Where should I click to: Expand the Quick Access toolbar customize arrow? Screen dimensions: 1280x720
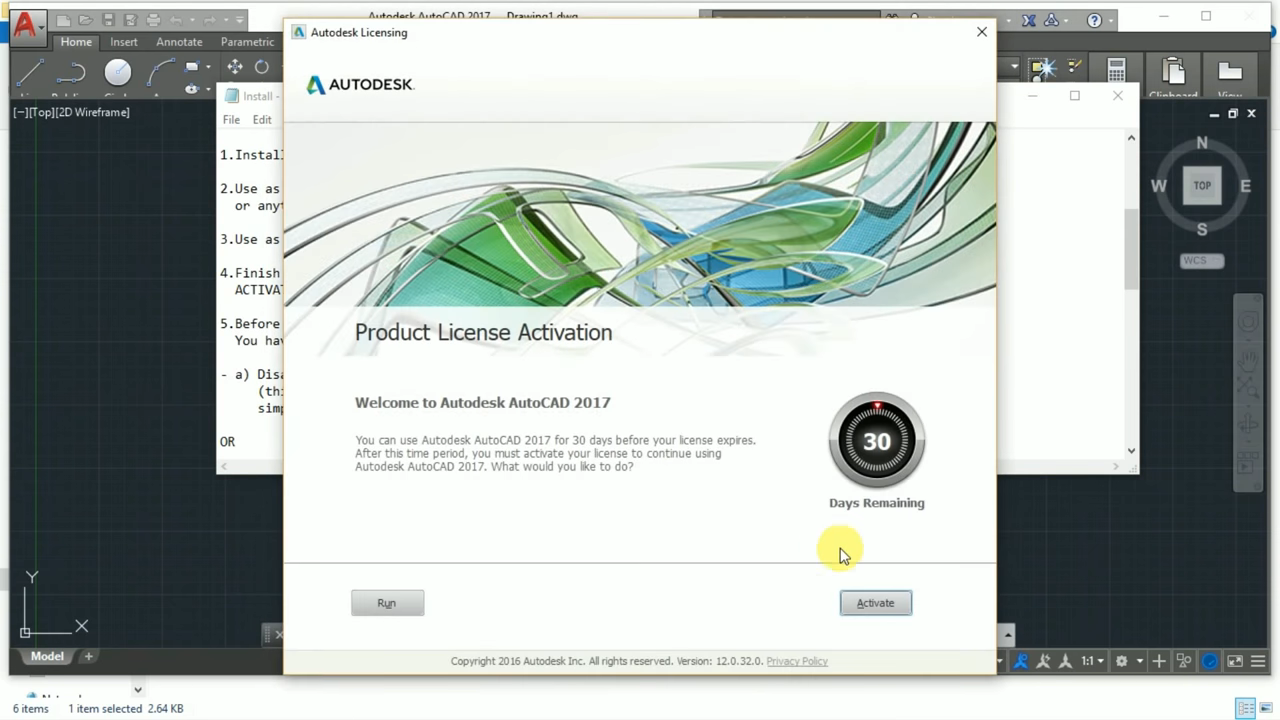point(241,20)
